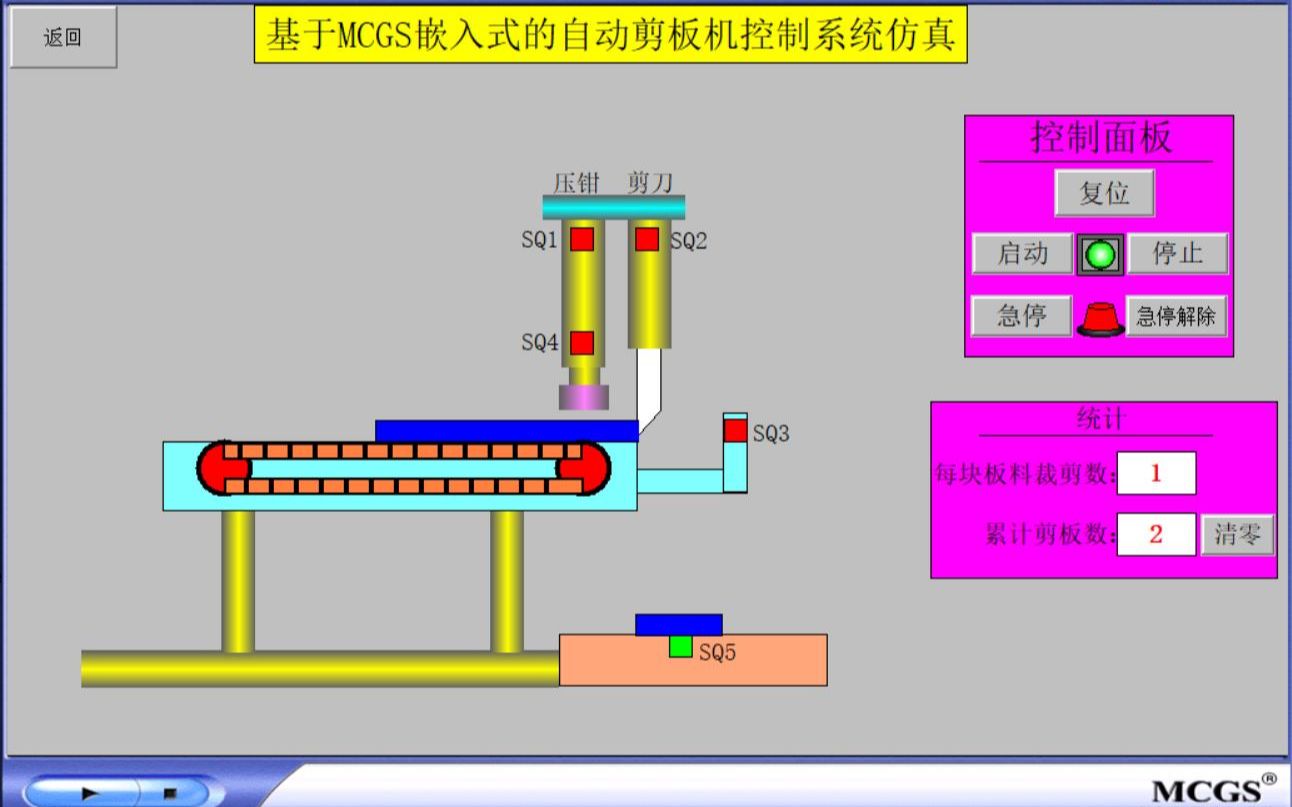The width and height of the screenshot is (1292, 807).
Task: Click the green SQ5 sensor indicator
Action: tap(679, 649)
